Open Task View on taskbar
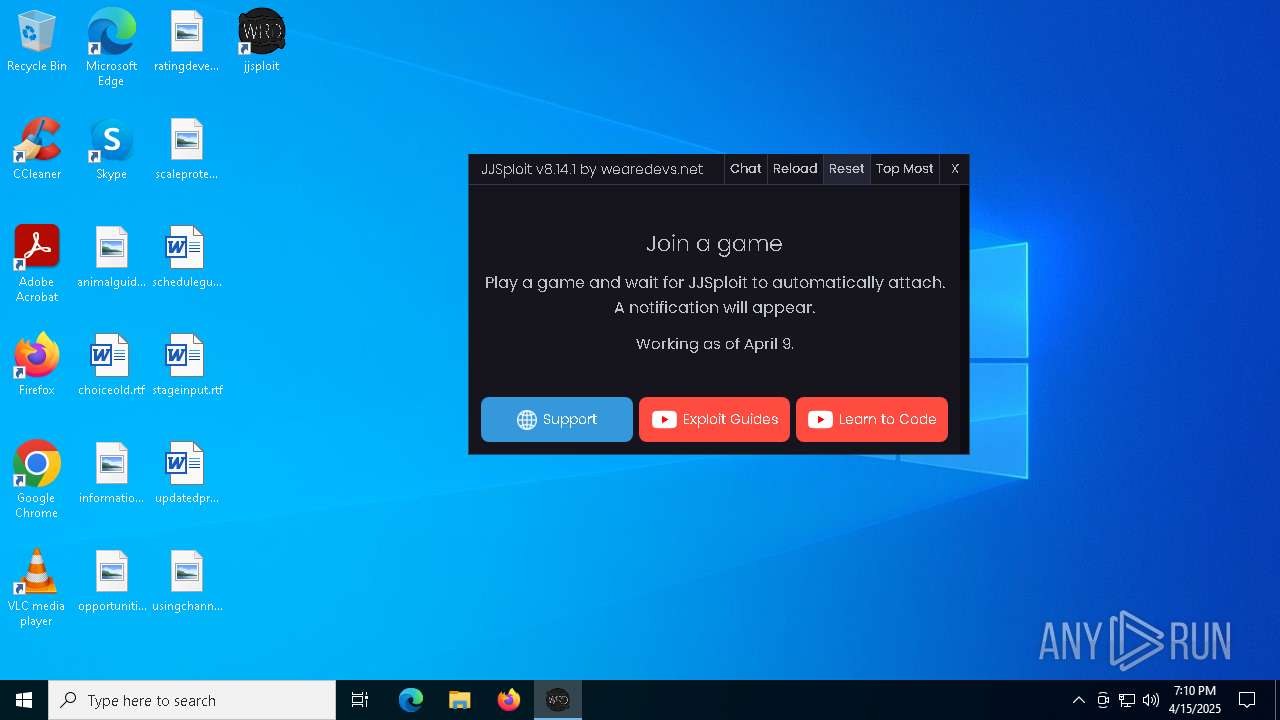Viewport: 1280px width, 720px height. [x=360, y=700]
